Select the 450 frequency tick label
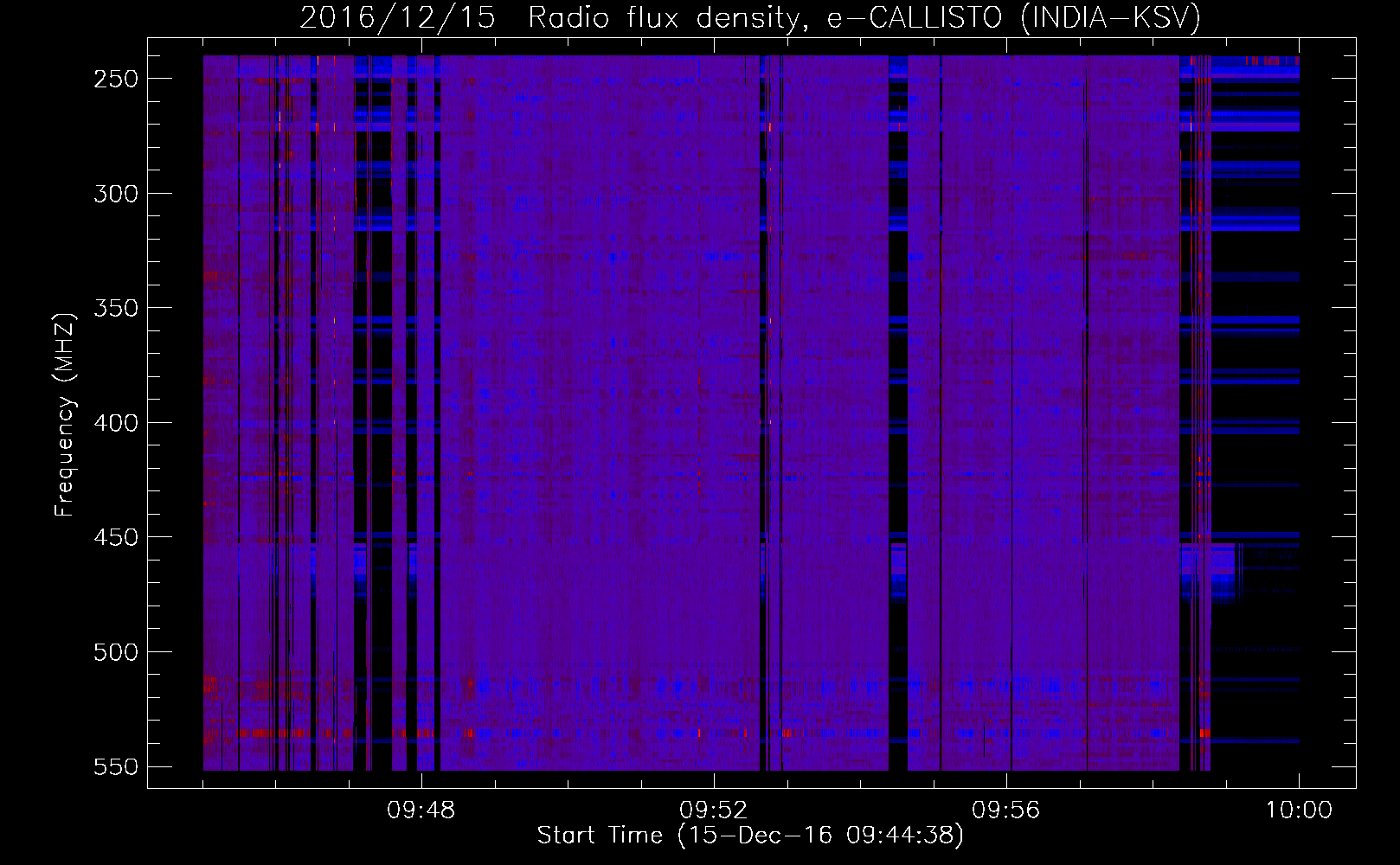Viewport: 1400px width, 865px height. 116,537
